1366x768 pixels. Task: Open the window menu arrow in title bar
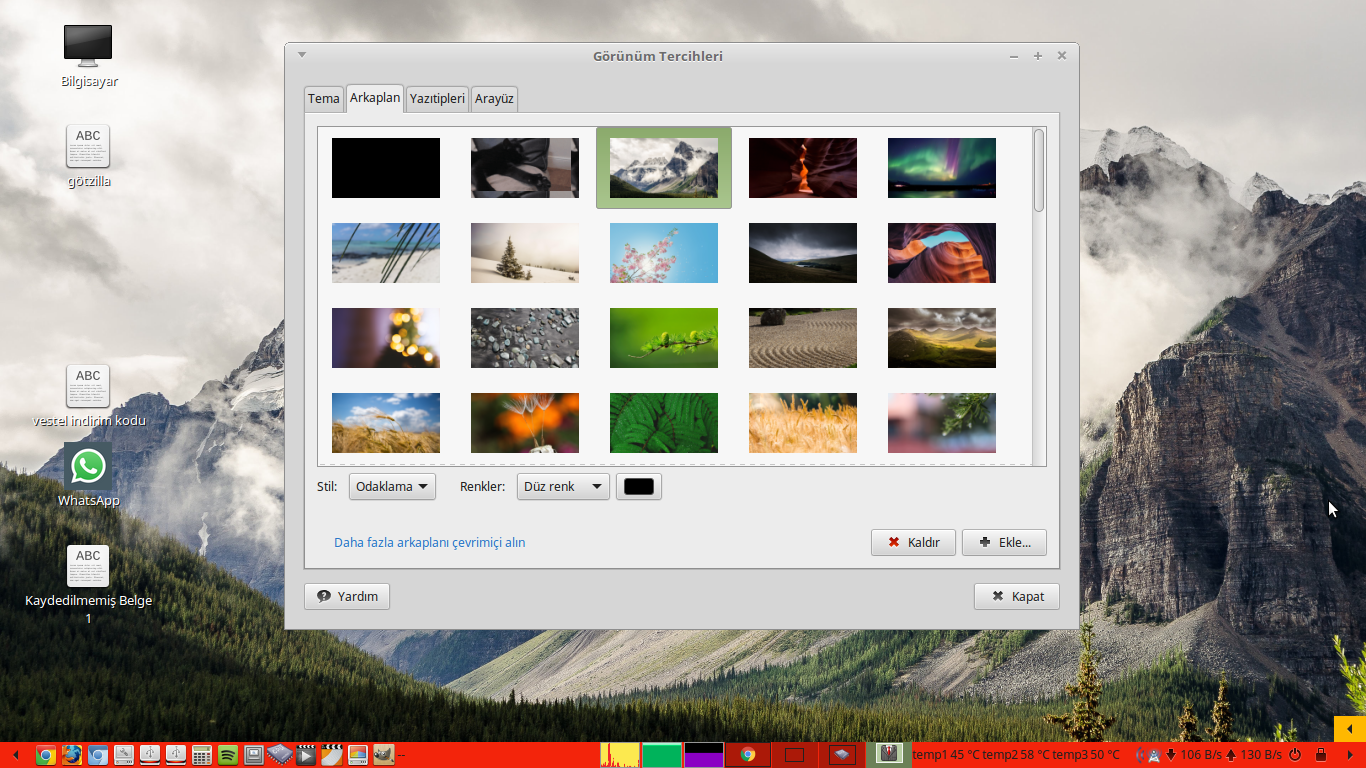(302, 55)
